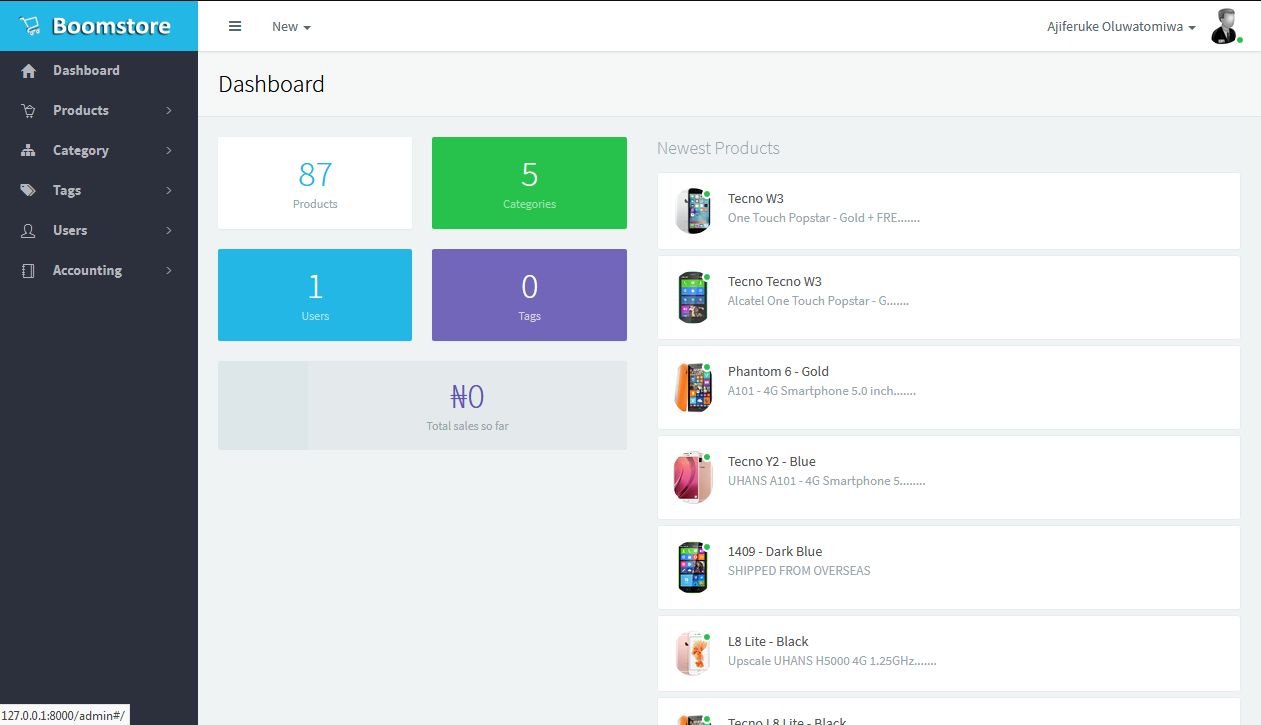Image resolution: width=1261 pixels, height=725 pixels.
Task: Click the Total sales so far panel
Action: pos(422,405)
